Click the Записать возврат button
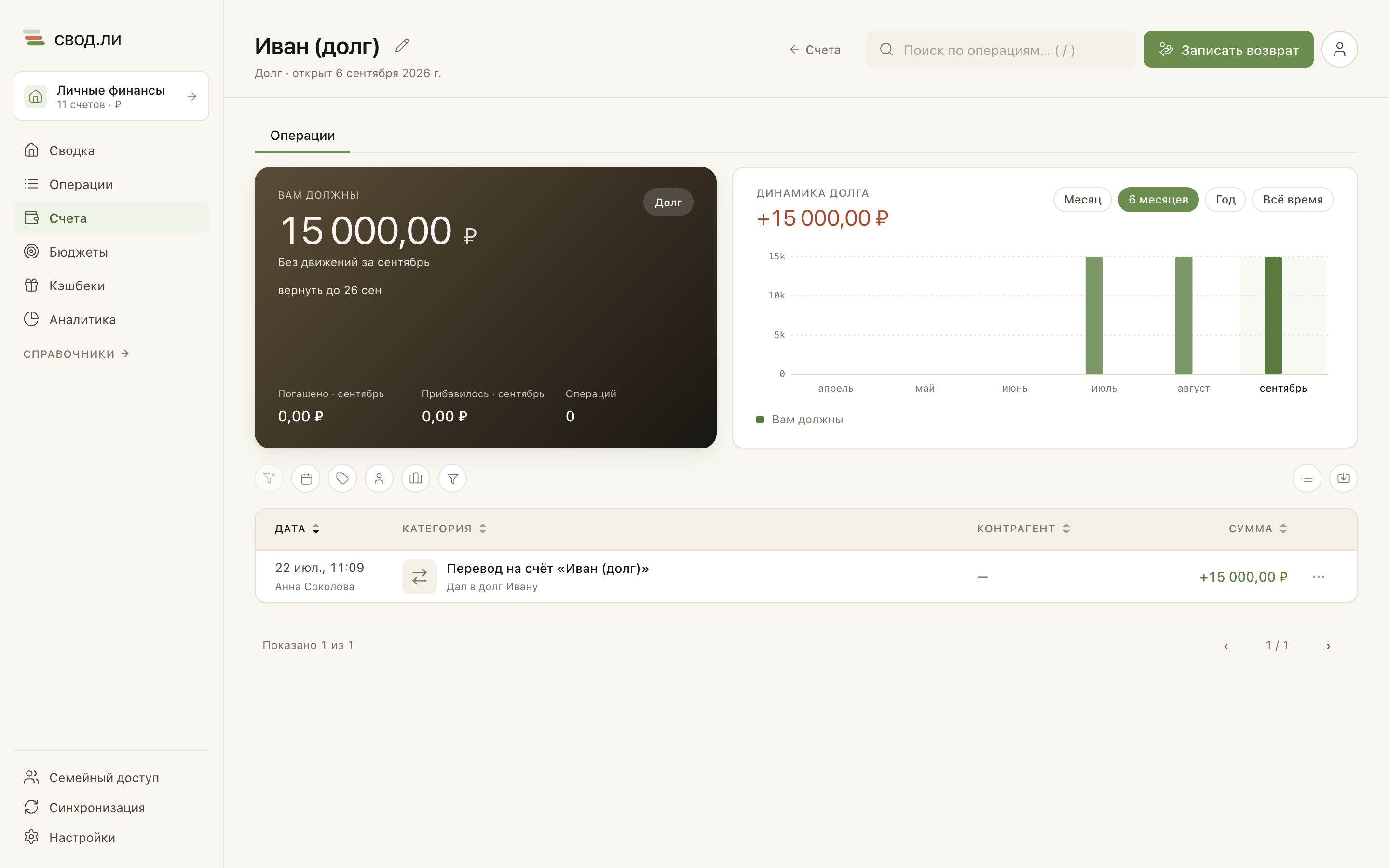1389x868 pixels. [1228, 49]
